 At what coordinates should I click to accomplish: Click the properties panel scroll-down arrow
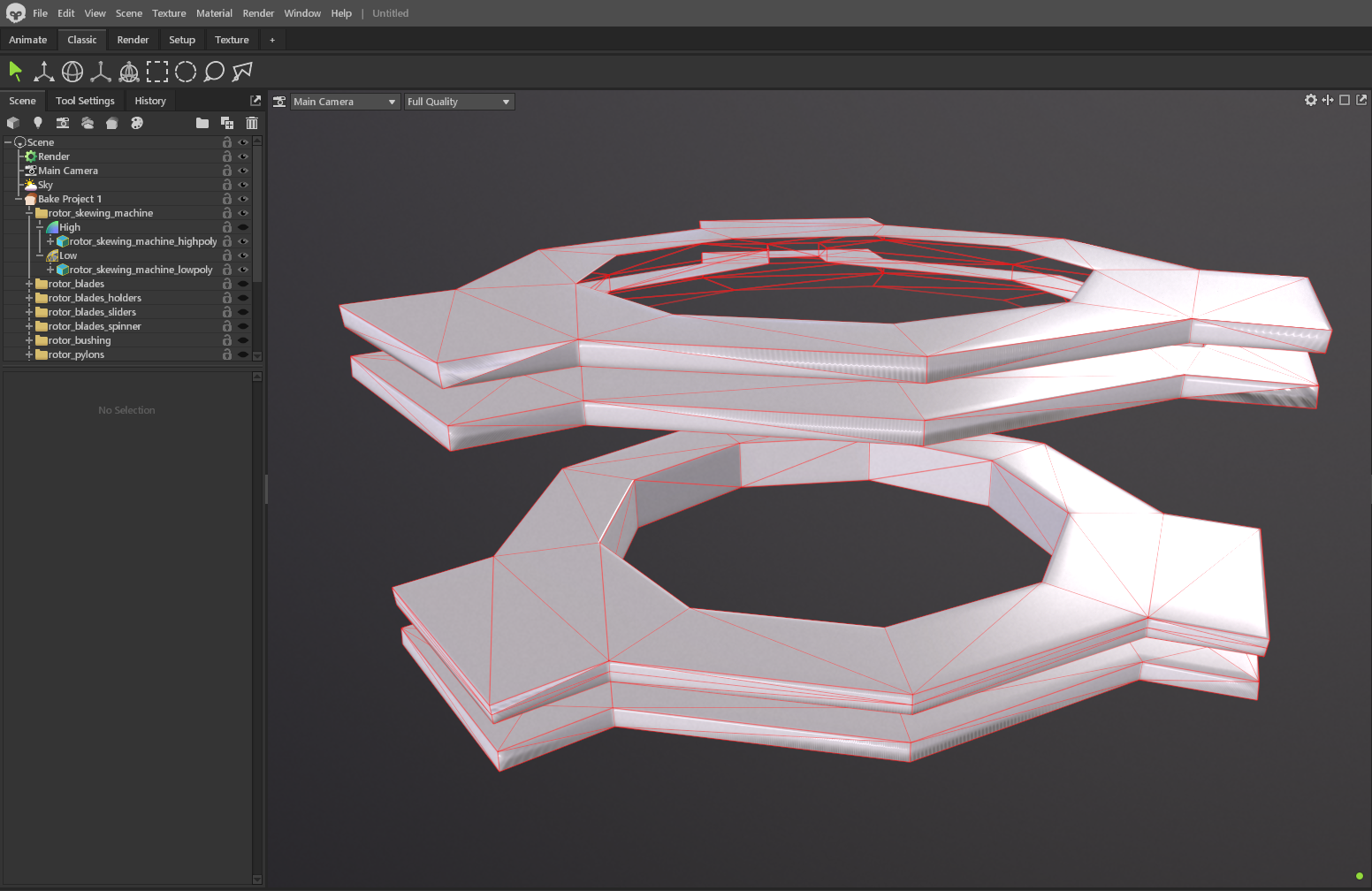click(257, 880)
